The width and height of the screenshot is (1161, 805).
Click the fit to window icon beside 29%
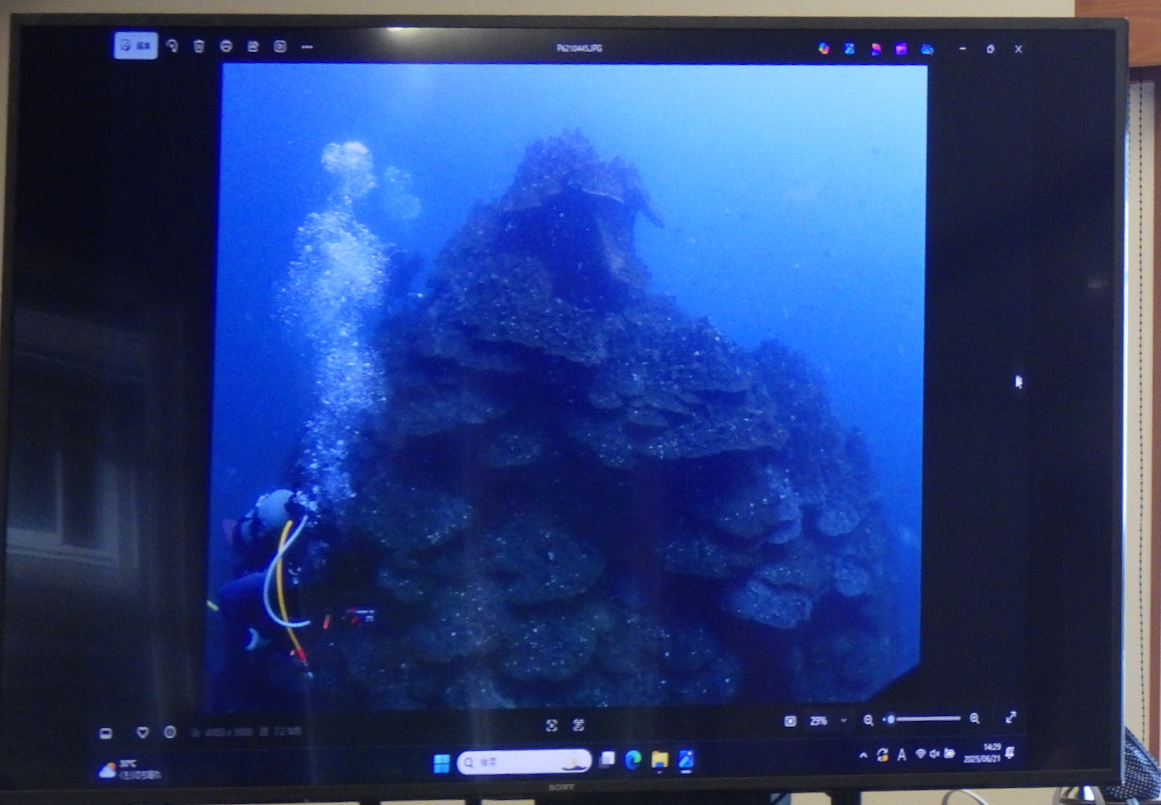[790, 720]
